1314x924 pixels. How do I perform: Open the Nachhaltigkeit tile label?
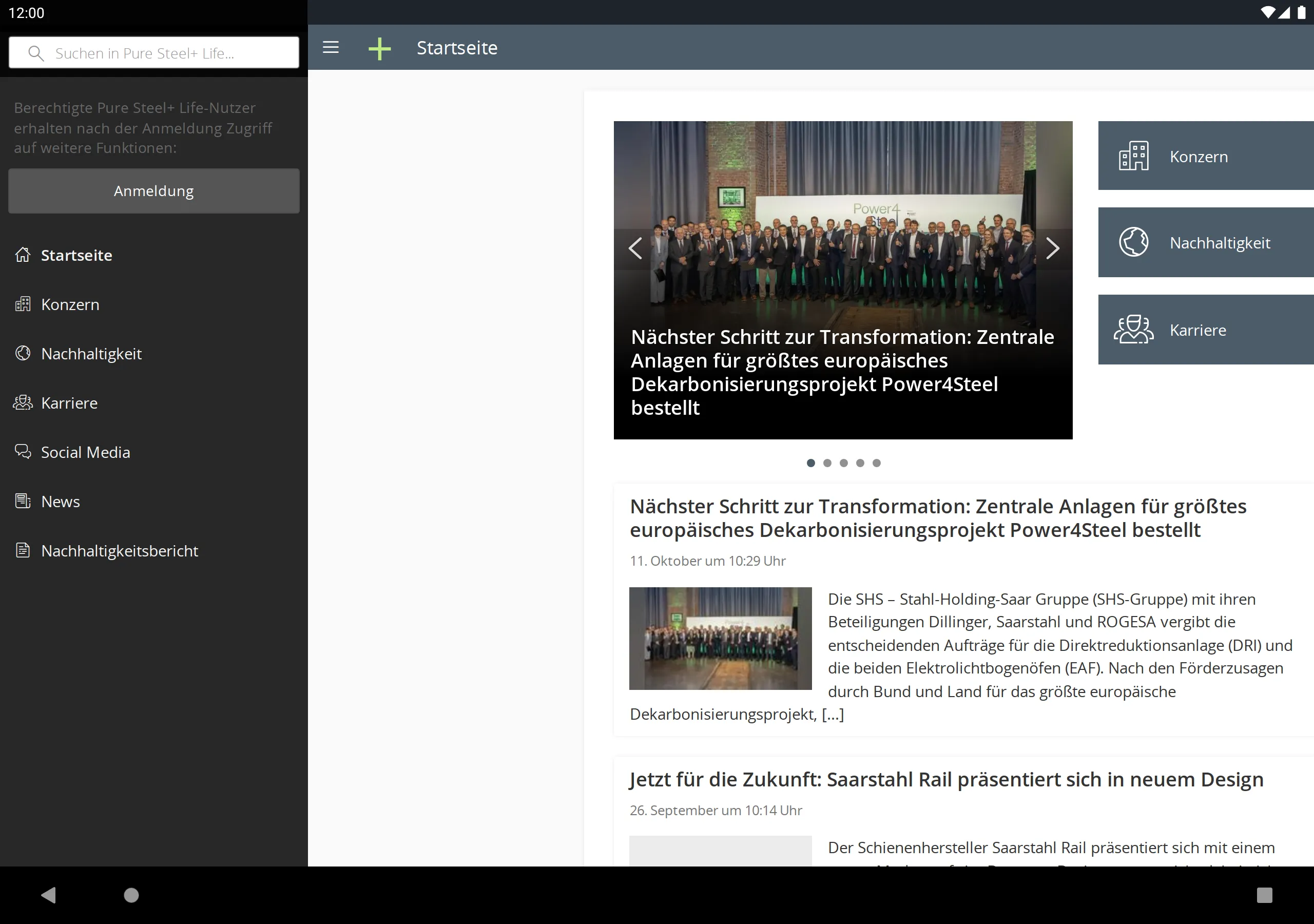pyautogui.click(x=1220, y=243)
